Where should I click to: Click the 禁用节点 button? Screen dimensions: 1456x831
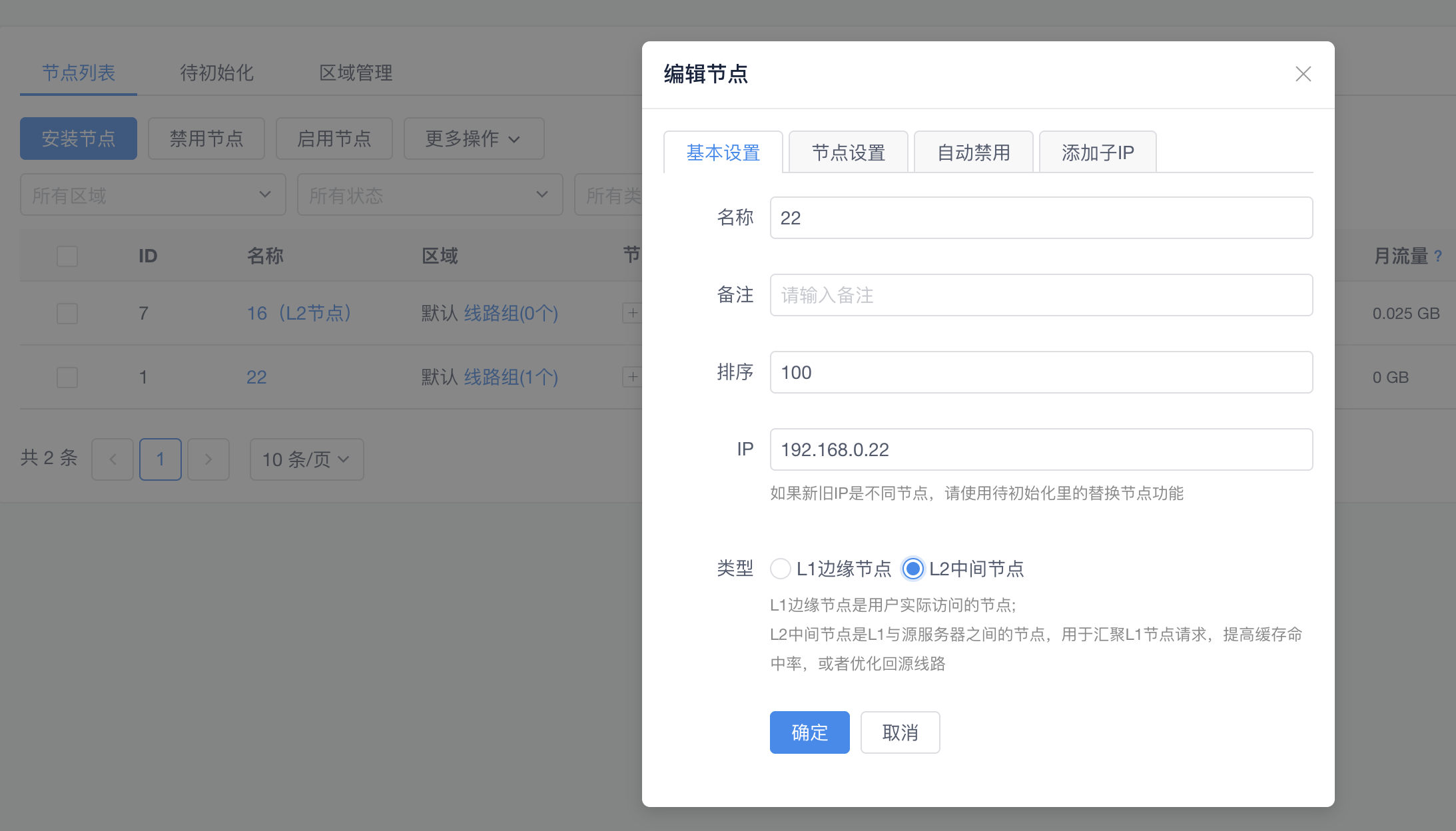(x=206, y=138)
